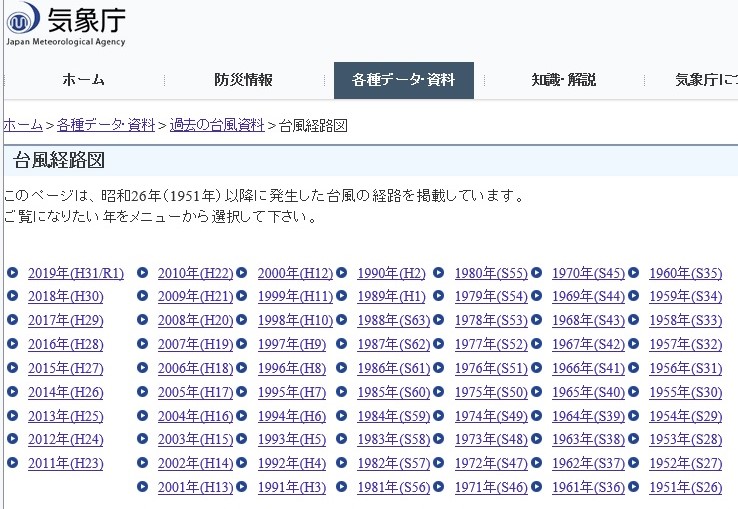Open the ホーム navigation tab
Viewport: 738px width, 509px height.
point(83,80)
